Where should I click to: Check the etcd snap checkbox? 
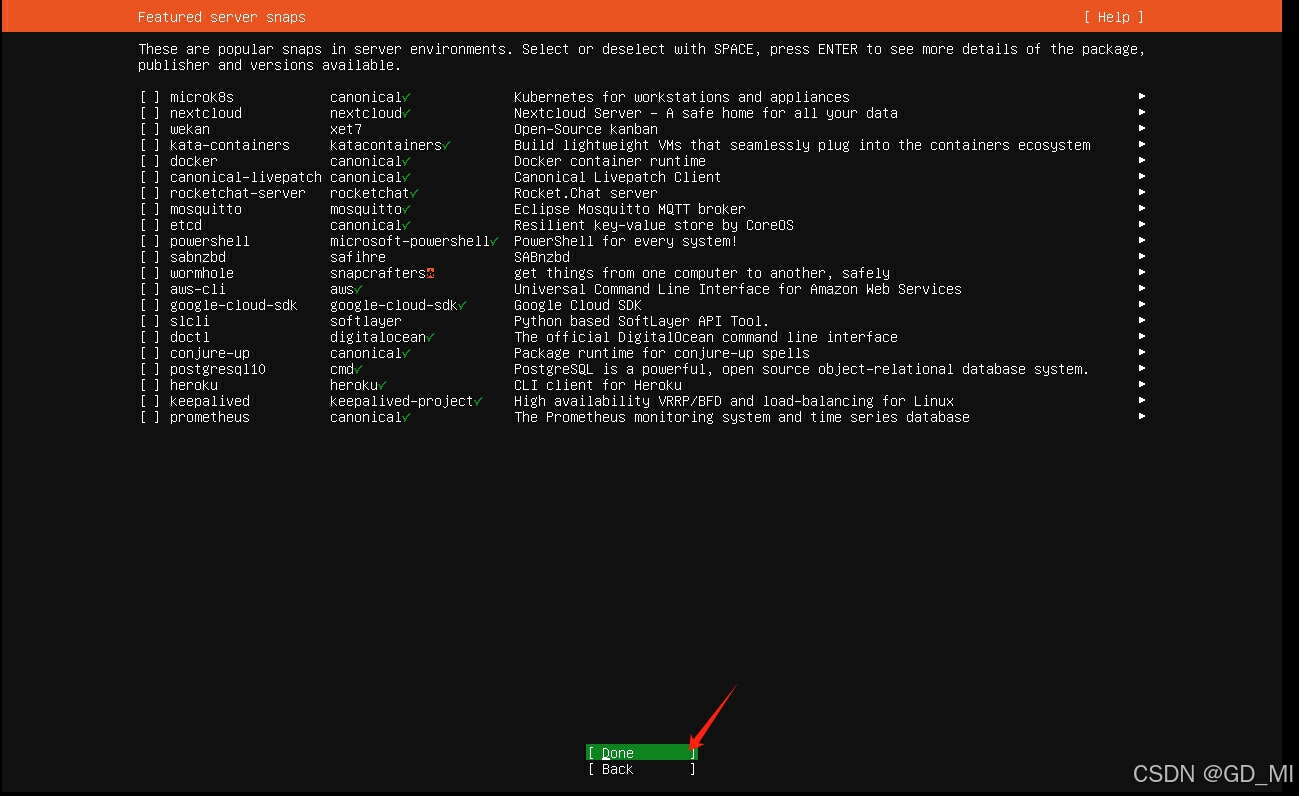pos(149,225)
